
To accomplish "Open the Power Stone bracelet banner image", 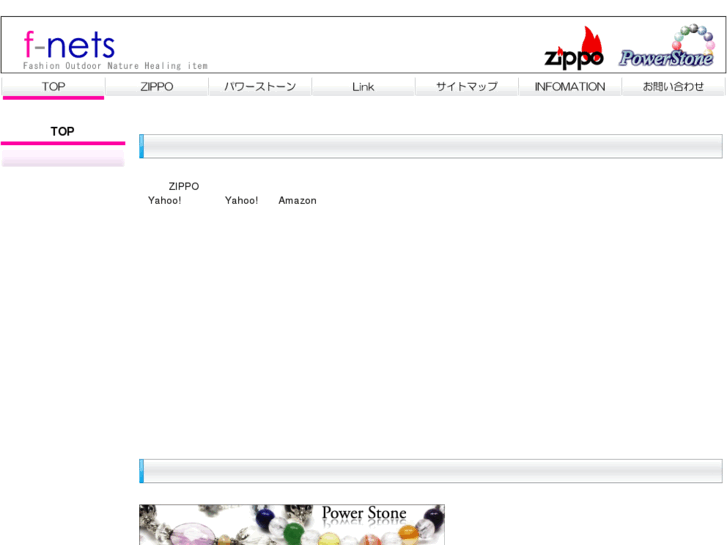I will coord(292,525).
